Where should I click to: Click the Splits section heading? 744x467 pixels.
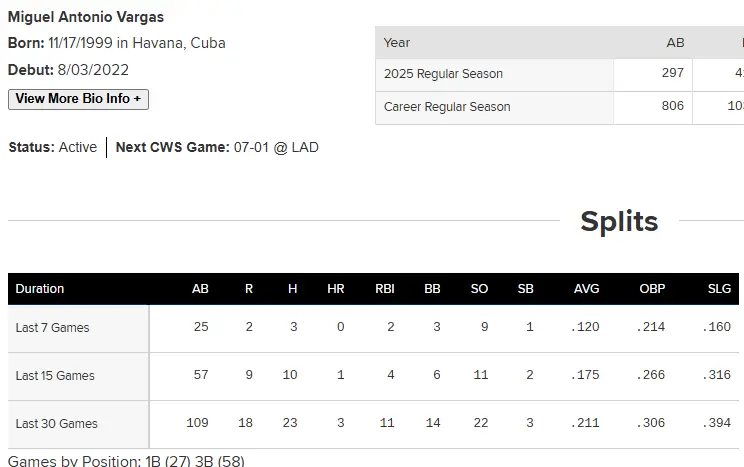point(619,221)
